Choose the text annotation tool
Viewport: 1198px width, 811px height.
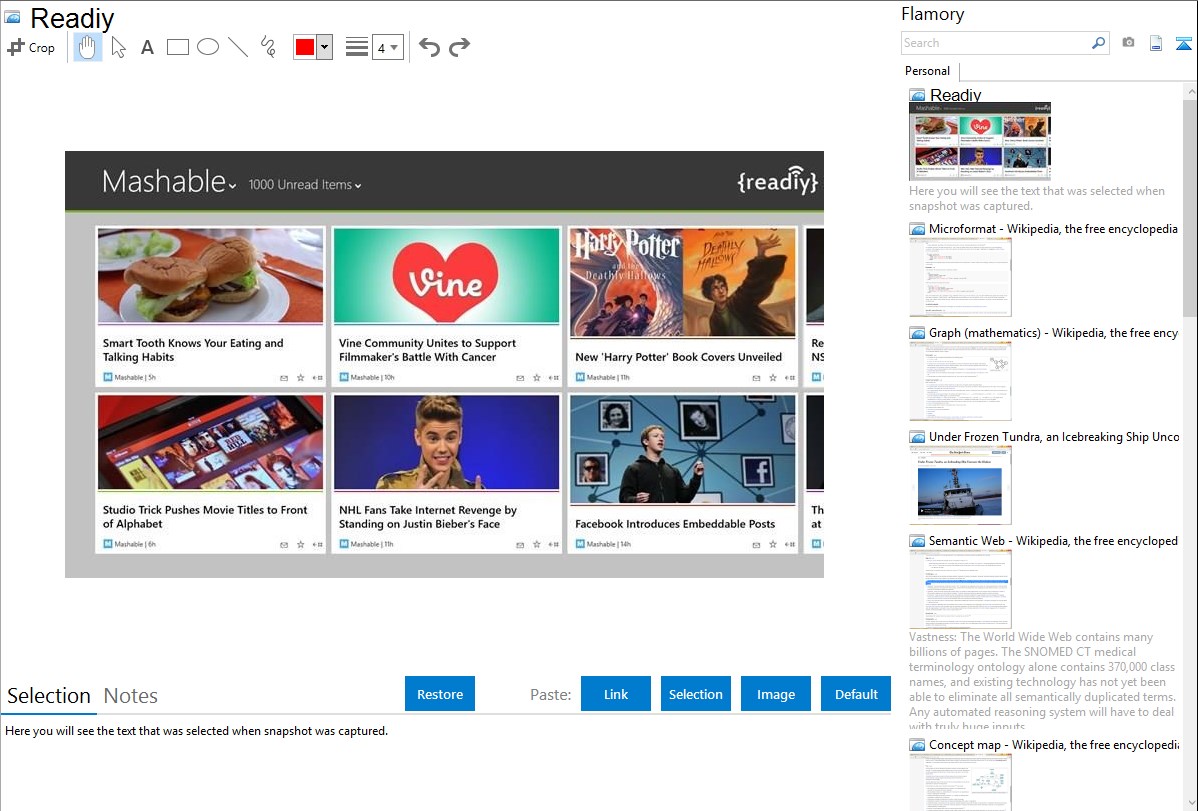coord(147,47)
